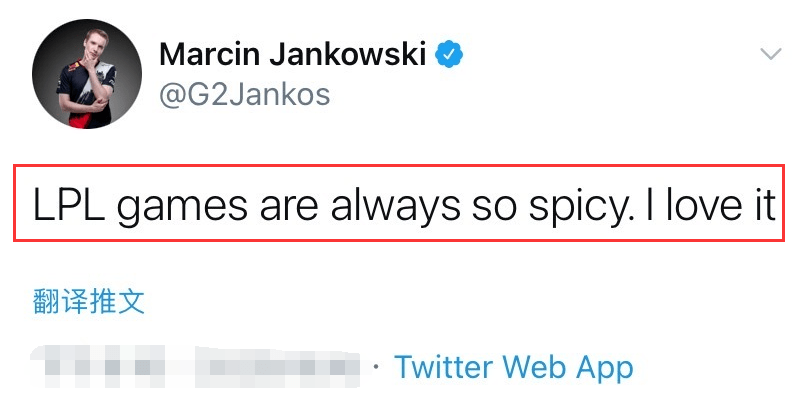Image resolution: width=807 pixels, height=398 pixels.
Task: Click the surname "Jankowski"
Action: pos(348,55)
